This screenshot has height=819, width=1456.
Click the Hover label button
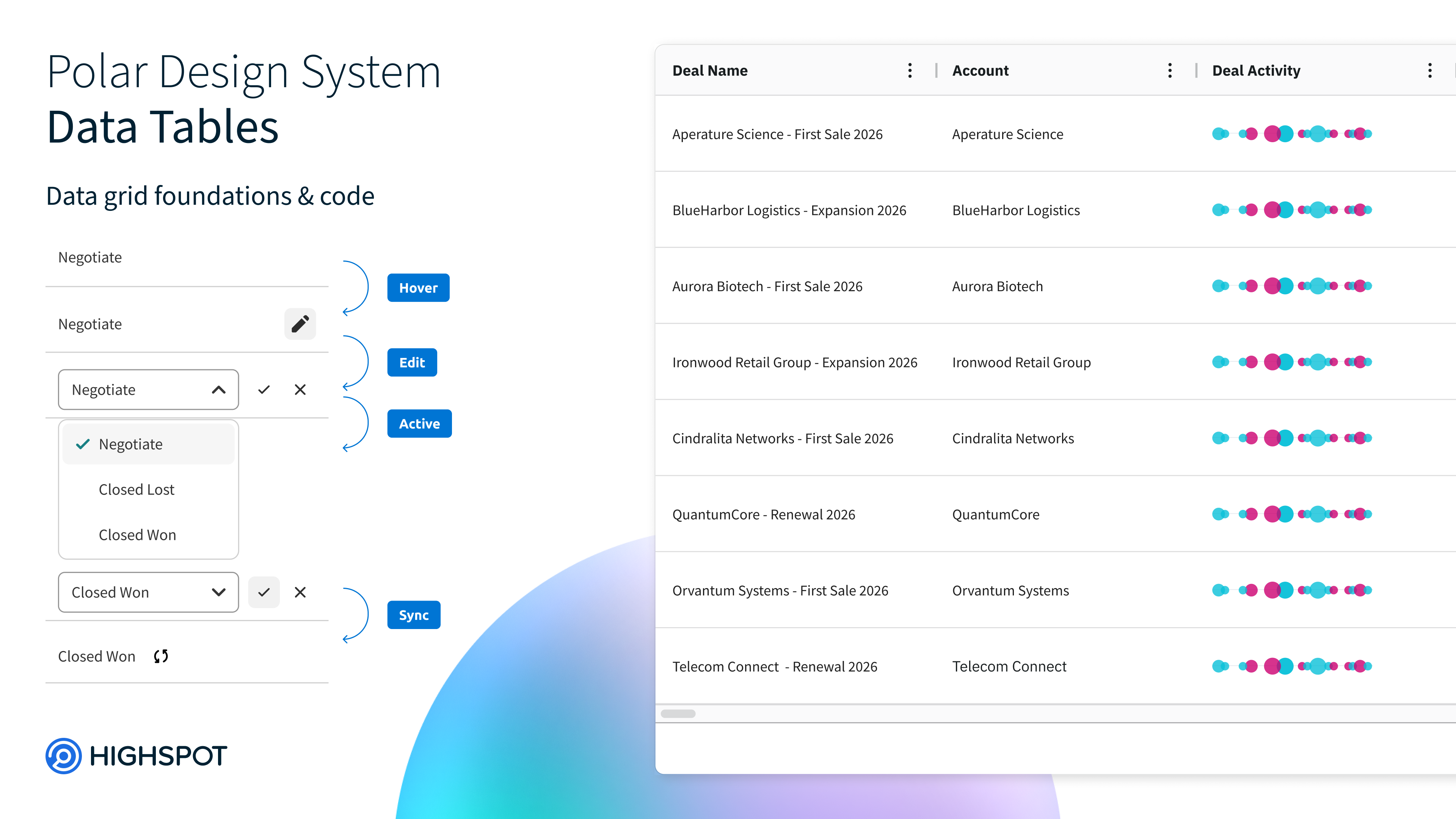point(418,288)
